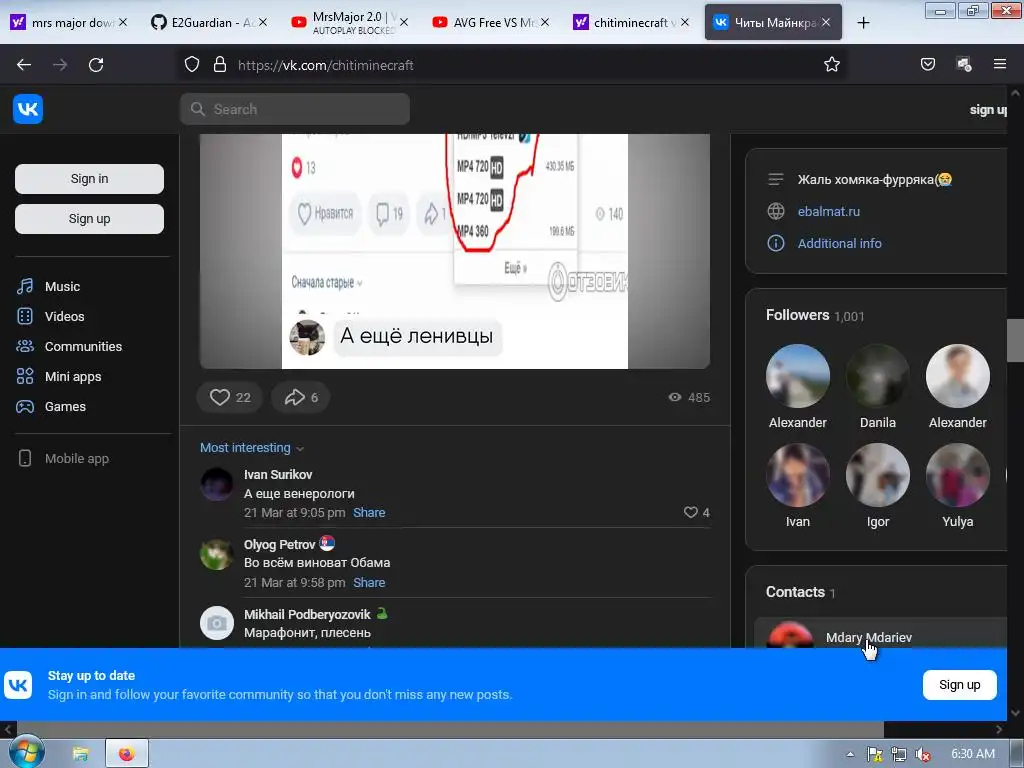The height and width of the screenshot is (768, 1024).
Task: Open Videos from the left sidebar
Action: [x=64, y=317]
